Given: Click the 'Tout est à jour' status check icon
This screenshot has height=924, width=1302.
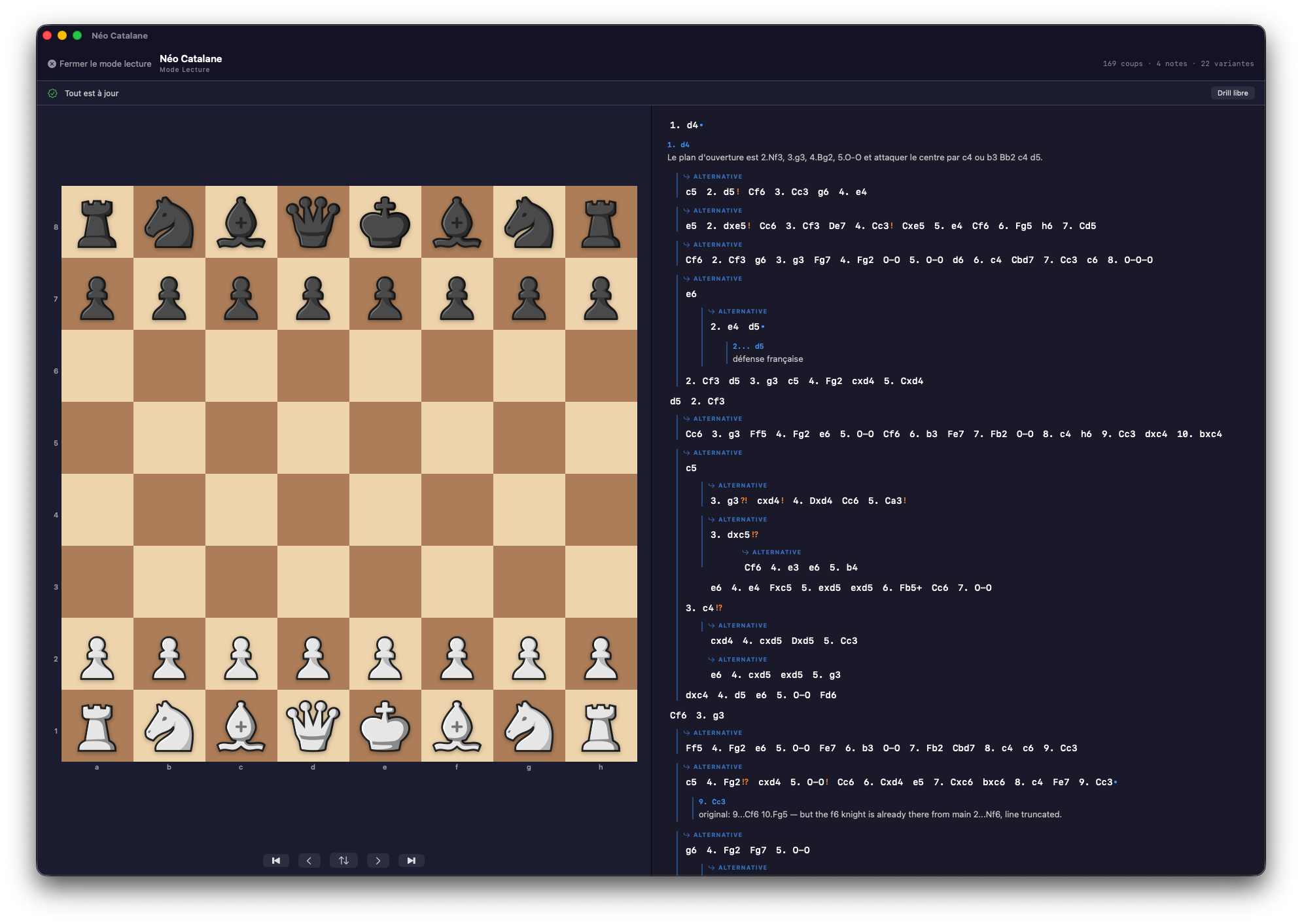Looking at the screenshot, I should pyautogui.click(x=53, y=94).
